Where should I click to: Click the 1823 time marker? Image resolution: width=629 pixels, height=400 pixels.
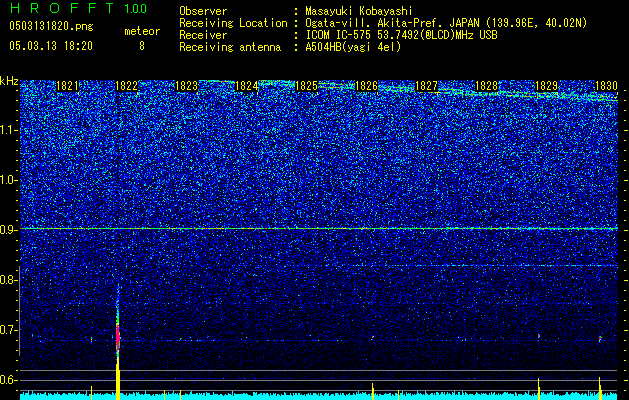click(x=187, y=86)
